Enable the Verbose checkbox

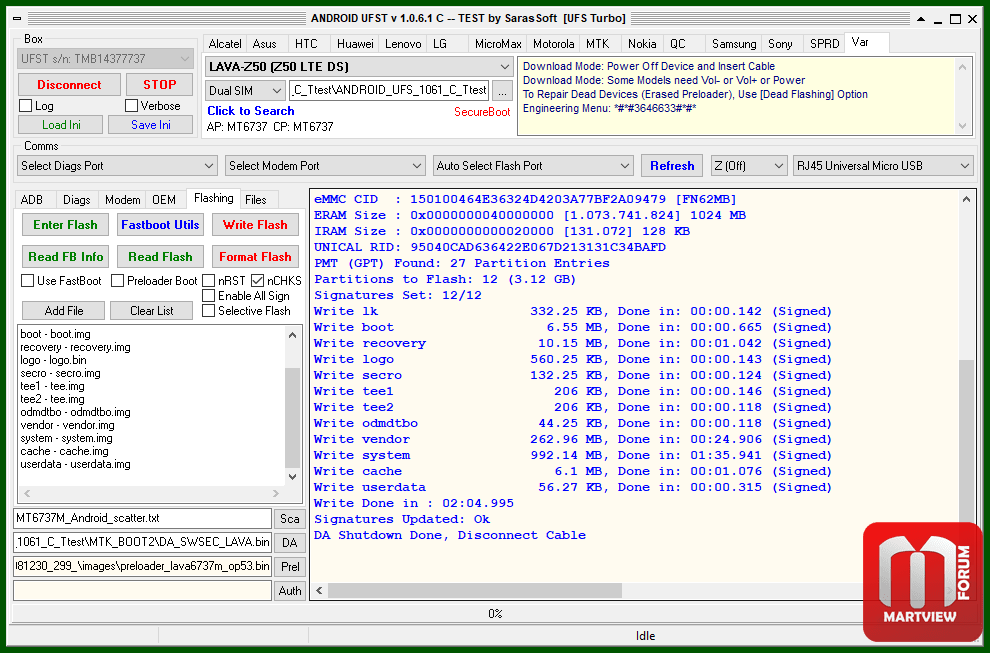131,105
